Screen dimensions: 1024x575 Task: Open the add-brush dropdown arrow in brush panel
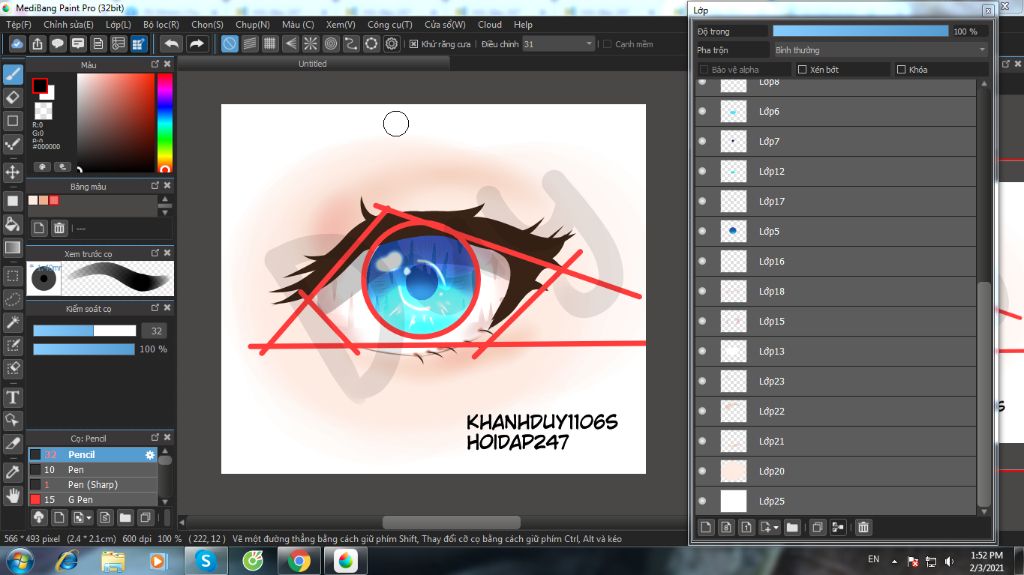[89, 518]
